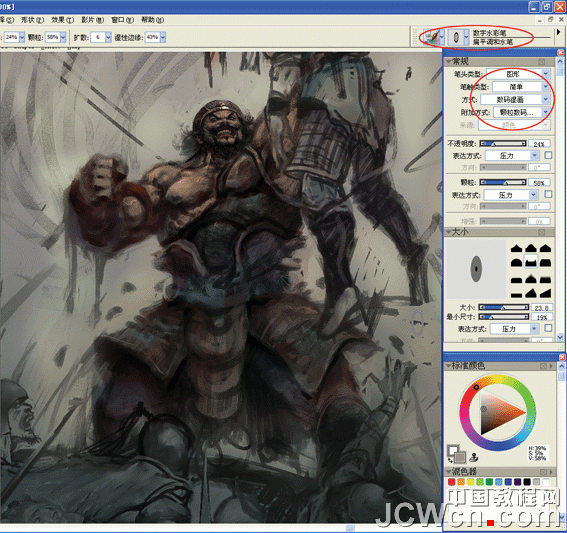Open 表达方式 dropdown under 颗粒

pyautogui.click(x=511, y=195)
